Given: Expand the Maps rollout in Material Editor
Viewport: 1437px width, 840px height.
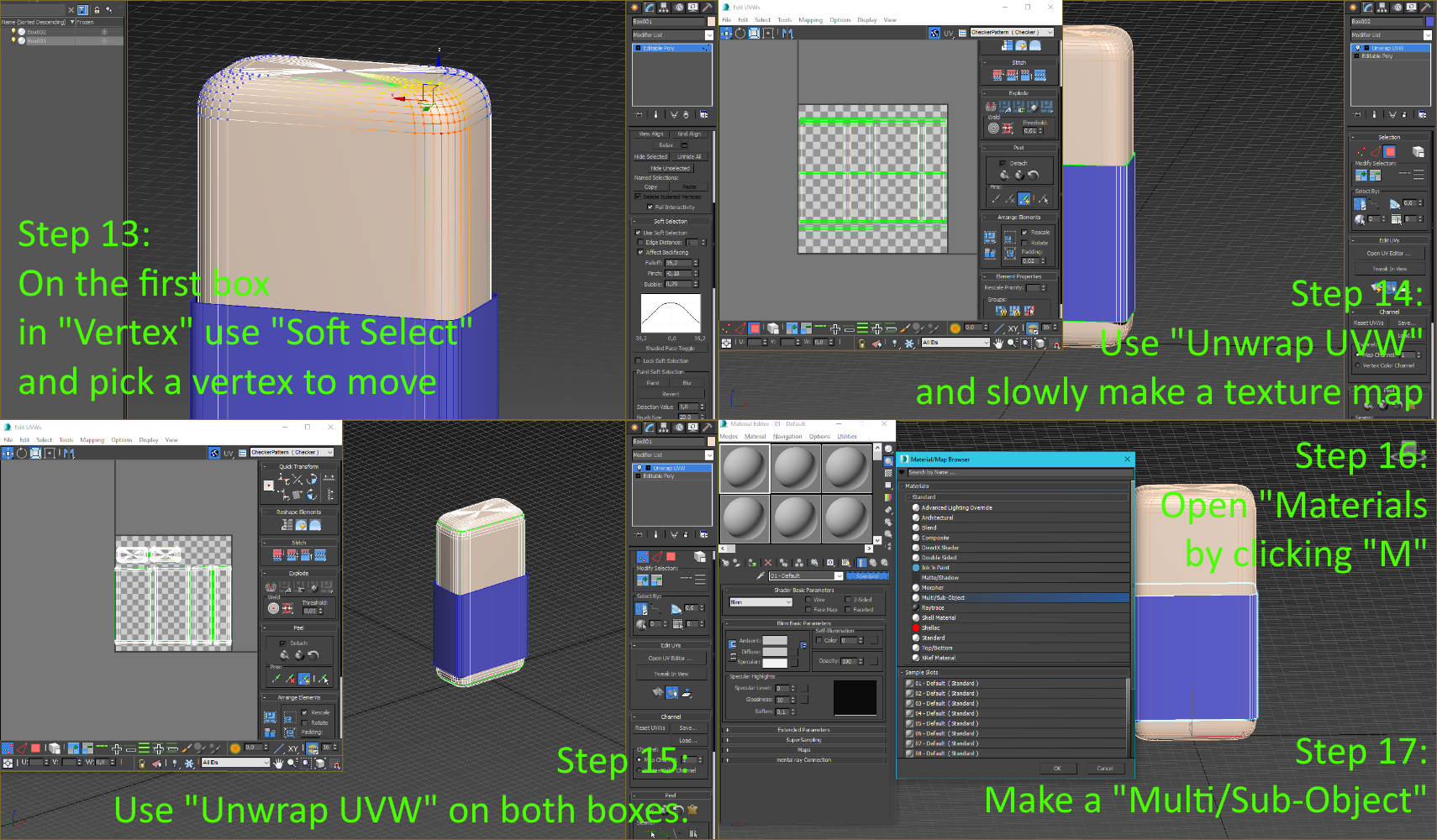Looking at the screenshot, I should pyautogui.click(x=804, y=750).
